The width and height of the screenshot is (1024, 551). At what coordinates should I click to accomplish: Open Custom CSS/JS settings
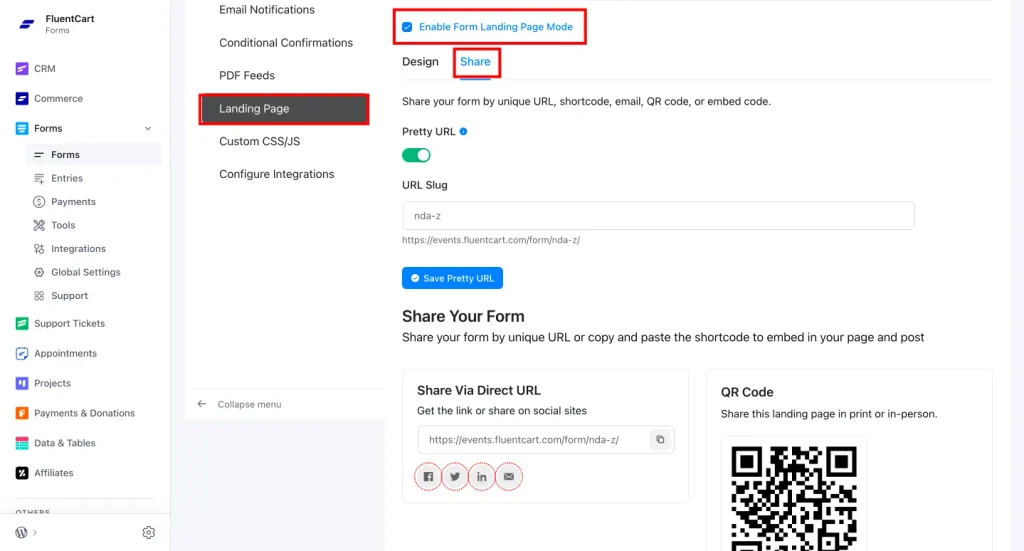point(259,141)
